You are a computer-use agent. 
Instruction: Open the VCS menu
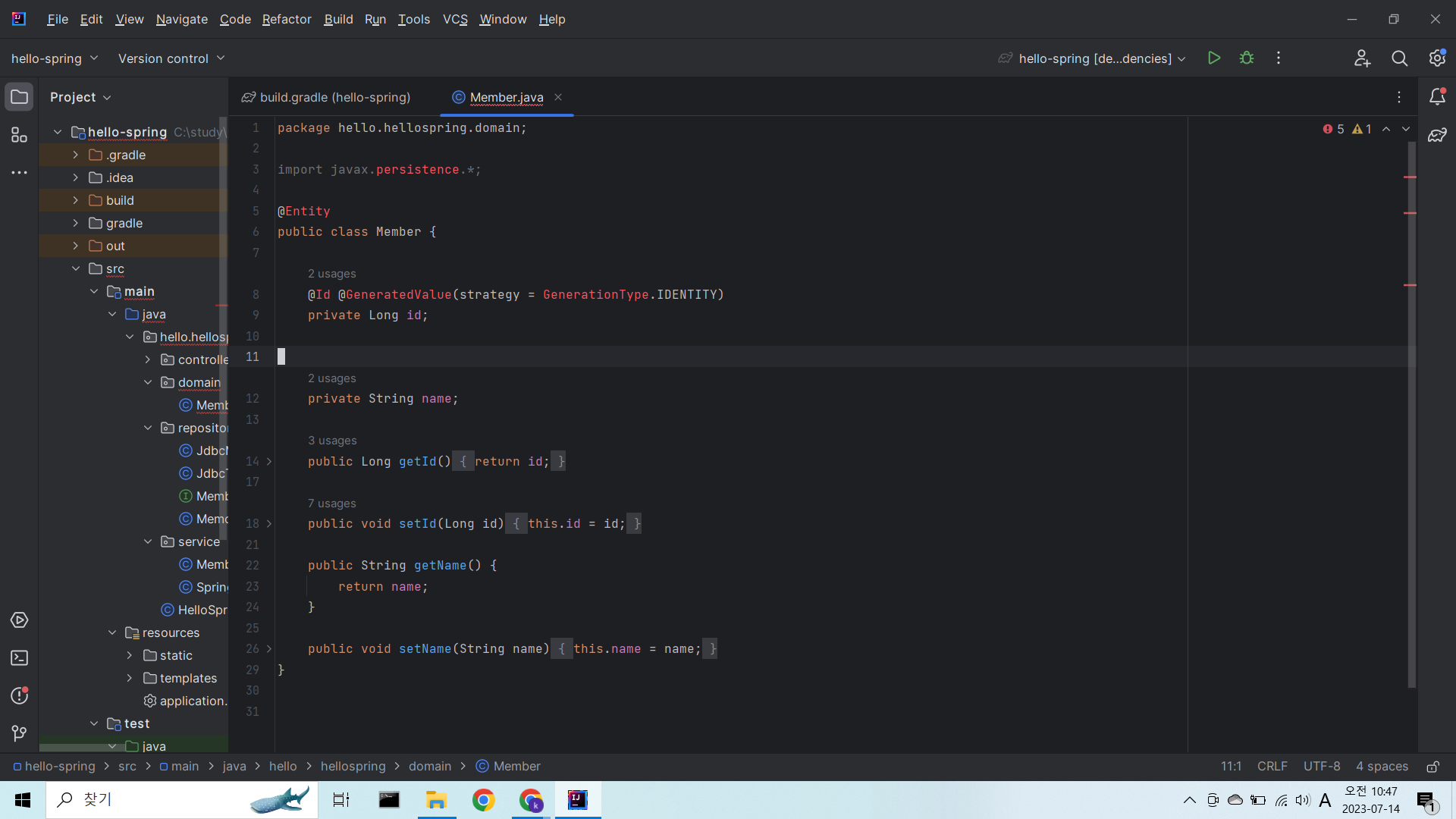455,19
